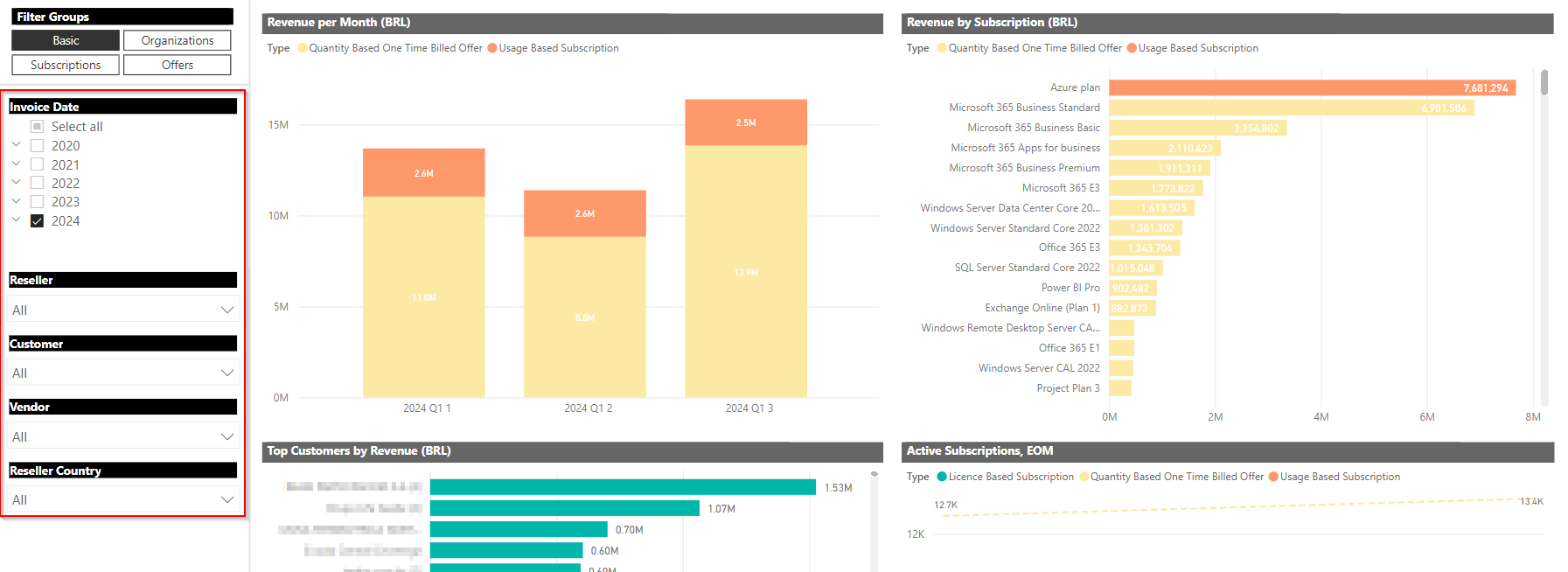Click Licence Based Subscription legend dot
The height and width of the screenshot is (572, 1568).
click(x=942, y=477)
